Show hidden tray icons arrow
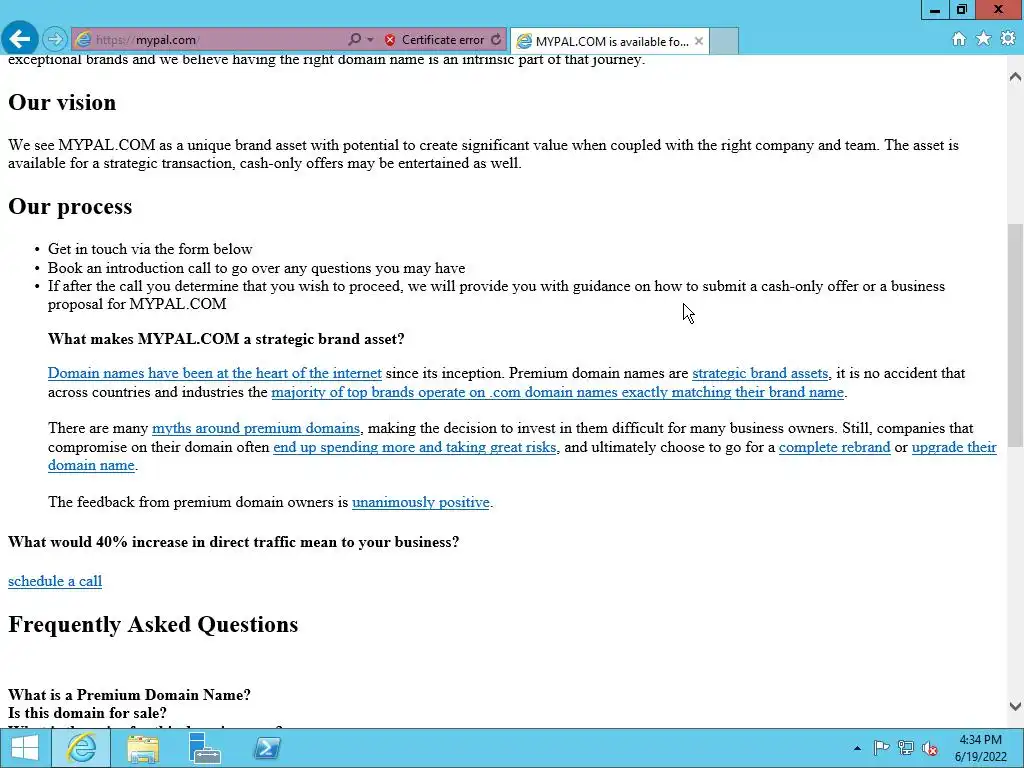Image resolution: width=1024 pixels, height=768 pixels. (x=857, y=748)
